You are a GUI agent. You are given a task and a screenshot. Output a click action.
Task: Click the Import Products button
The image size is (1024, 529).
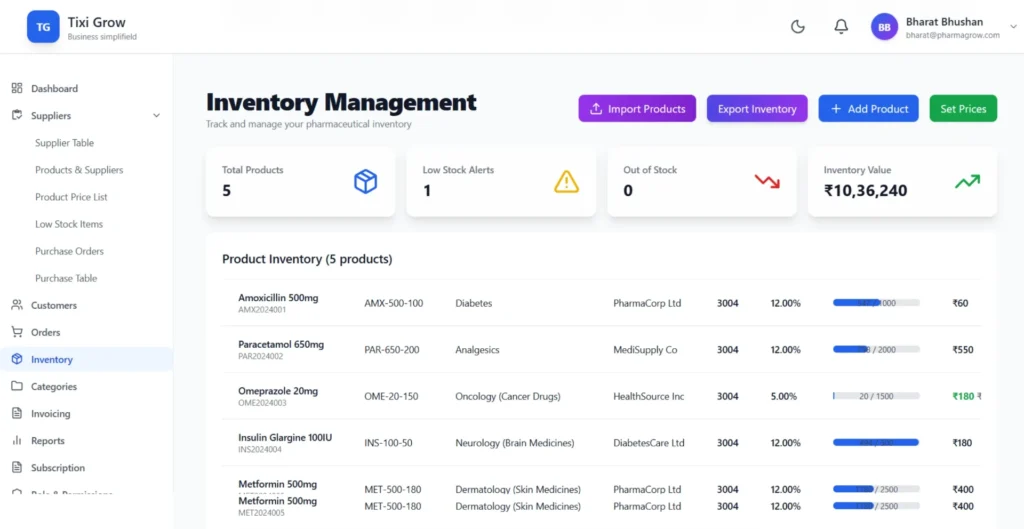[x=636, y=109]
